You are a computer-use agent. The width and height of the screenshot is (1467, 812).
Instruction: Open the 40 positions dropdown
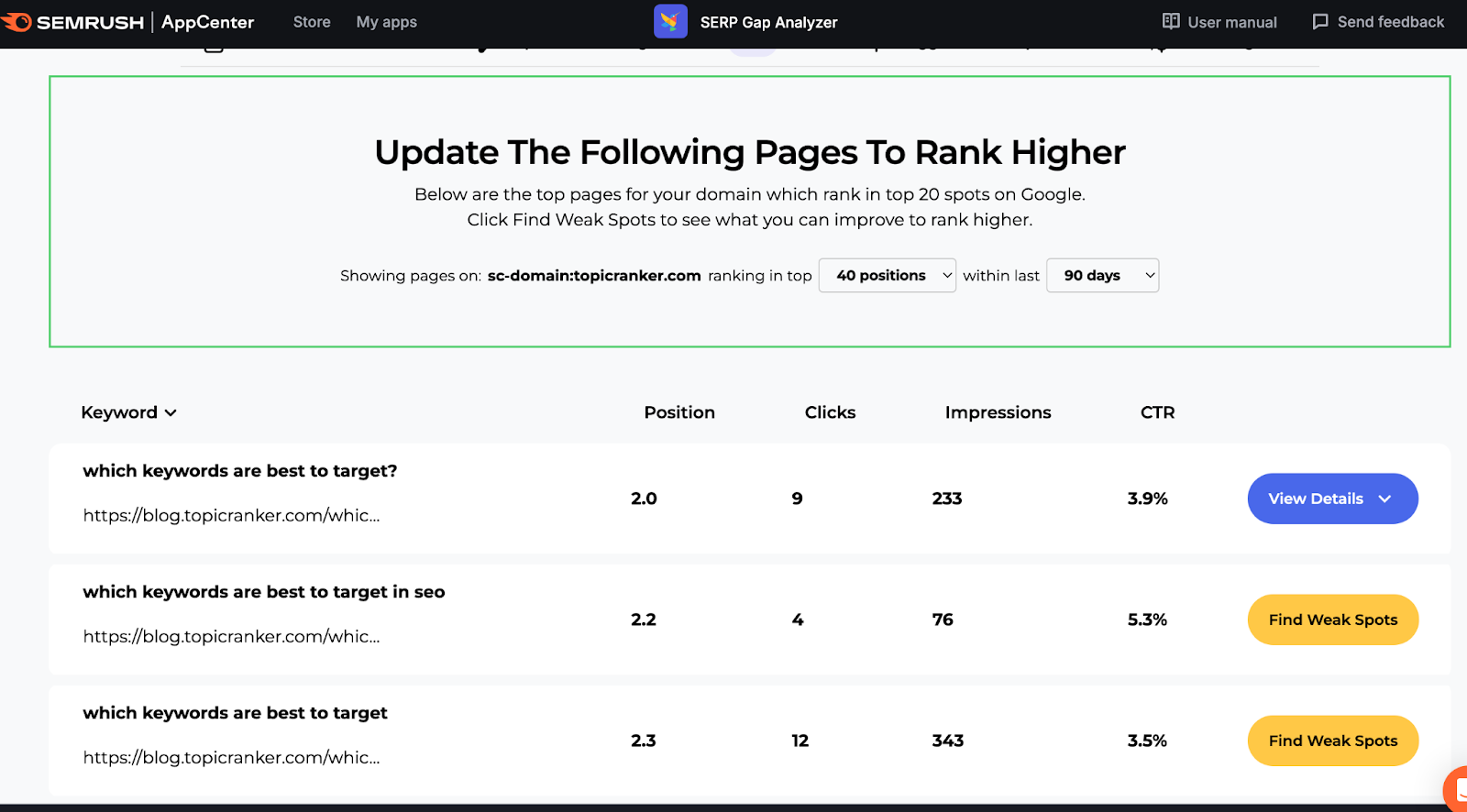coord(887,276)
